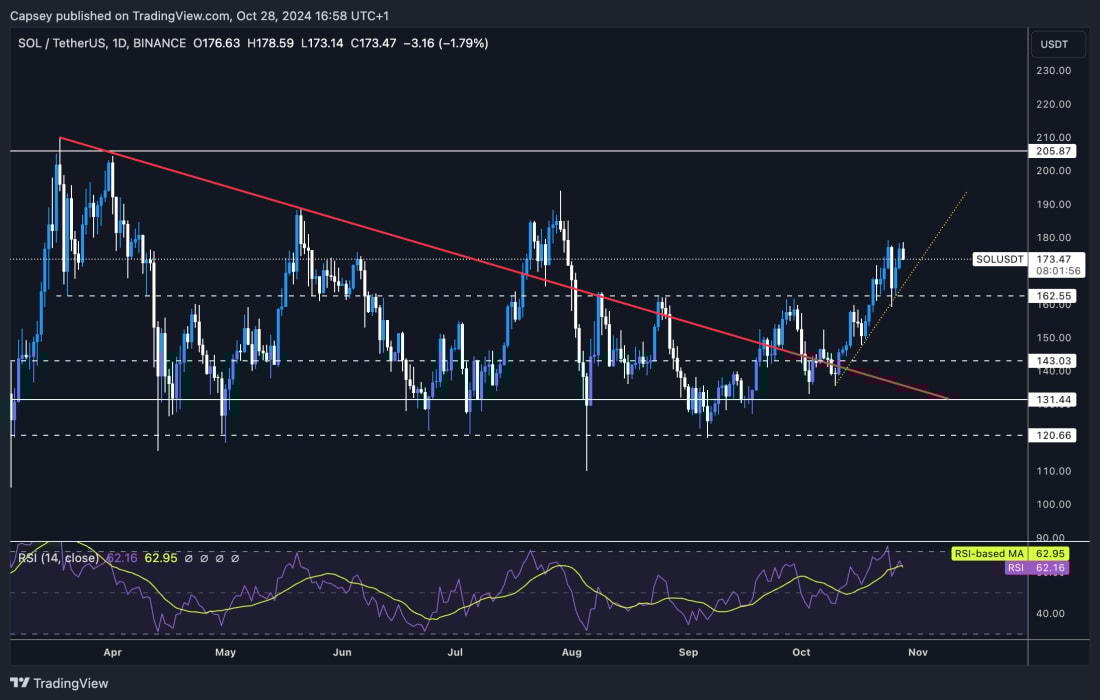Click the 131.44 support price label

pos(1052,398)
